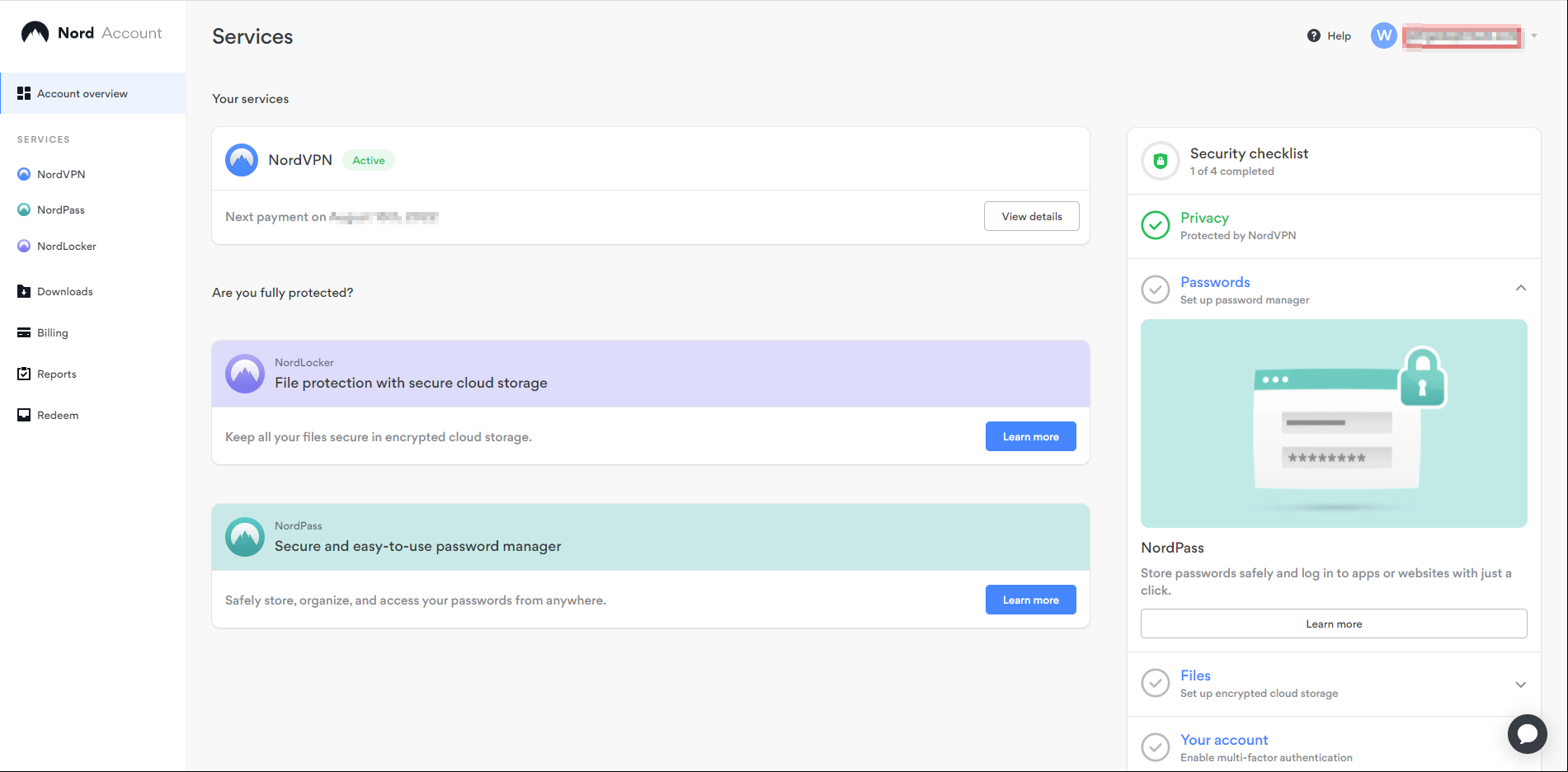Image resolution: width=1568 pixels, height=772 pixels.
Task: Go to NordLocker in the sidebar menu
Action: tap(67, 246)
